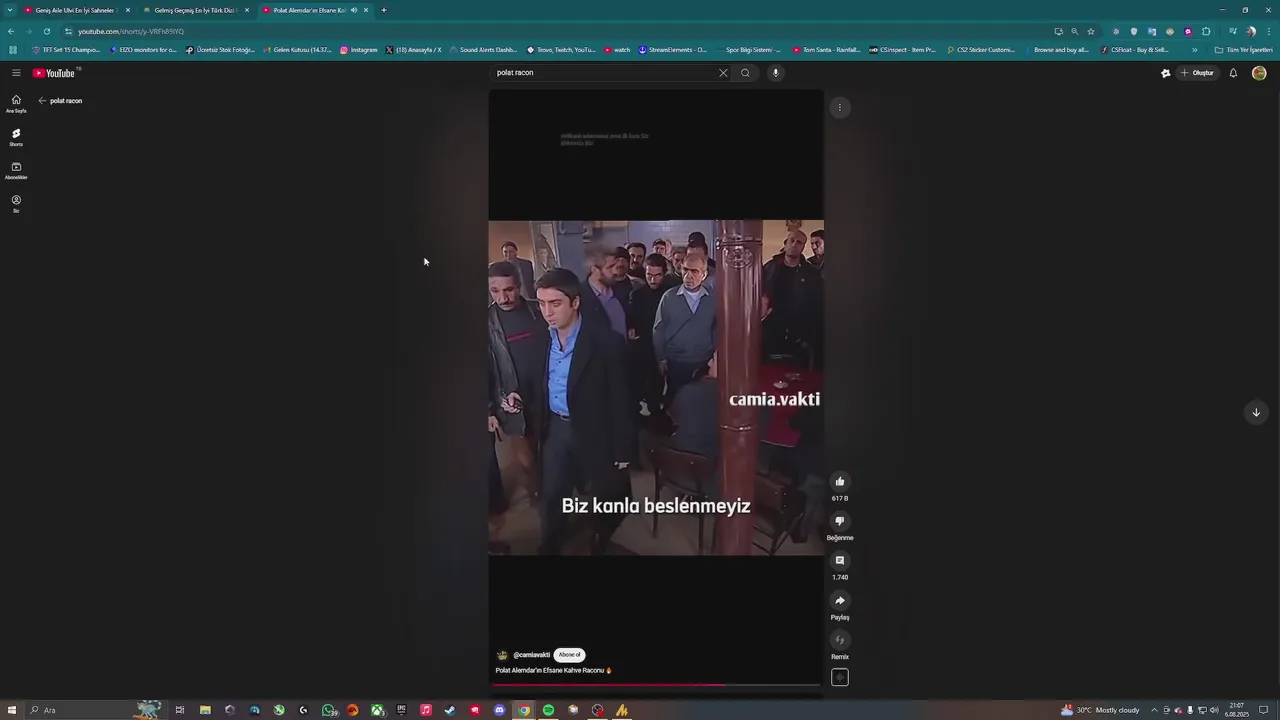The height and width of the screenshot is (720, 1280).
Task: Pause the playing Short video
Action: click(656, 387)
